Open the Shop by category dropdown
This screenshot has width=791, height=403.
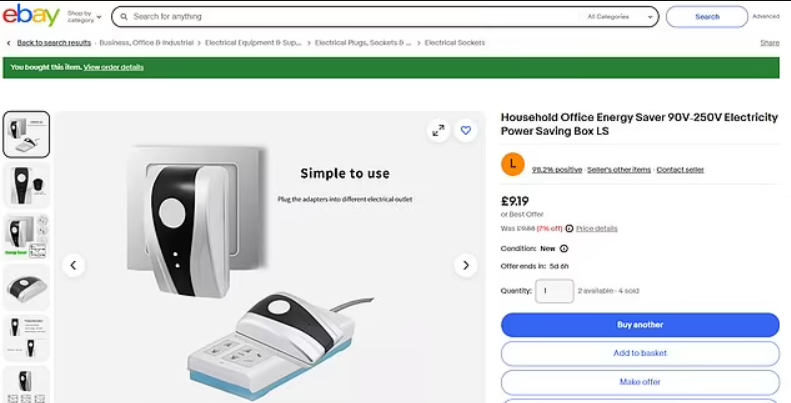[84, 17]
